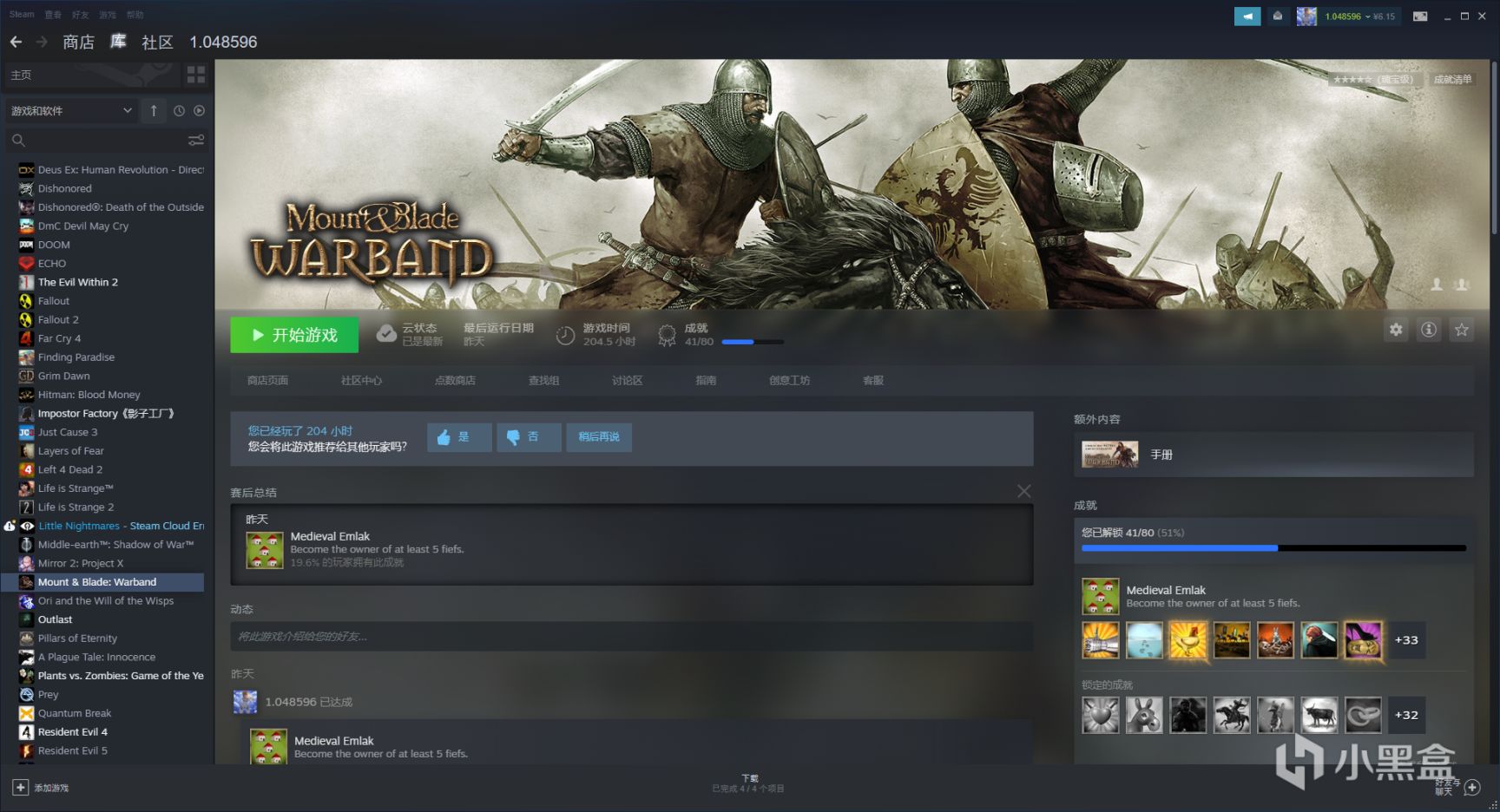
Task: Open advanced filter sliders icon
Action: click(196, 140)
